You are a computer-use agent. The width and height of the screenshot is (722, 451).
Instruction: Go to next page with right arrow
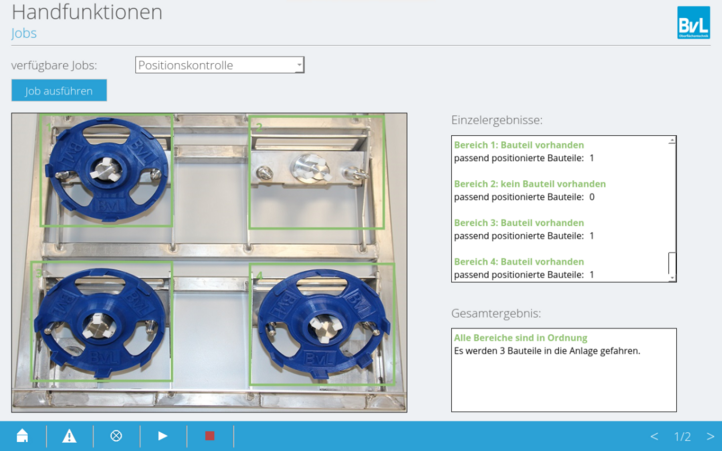coord(710,437)
